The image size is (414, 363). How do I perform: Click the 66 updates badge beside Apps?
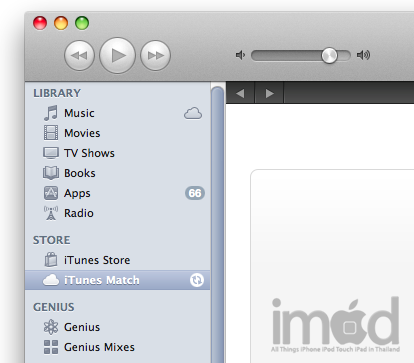[195, 193]
